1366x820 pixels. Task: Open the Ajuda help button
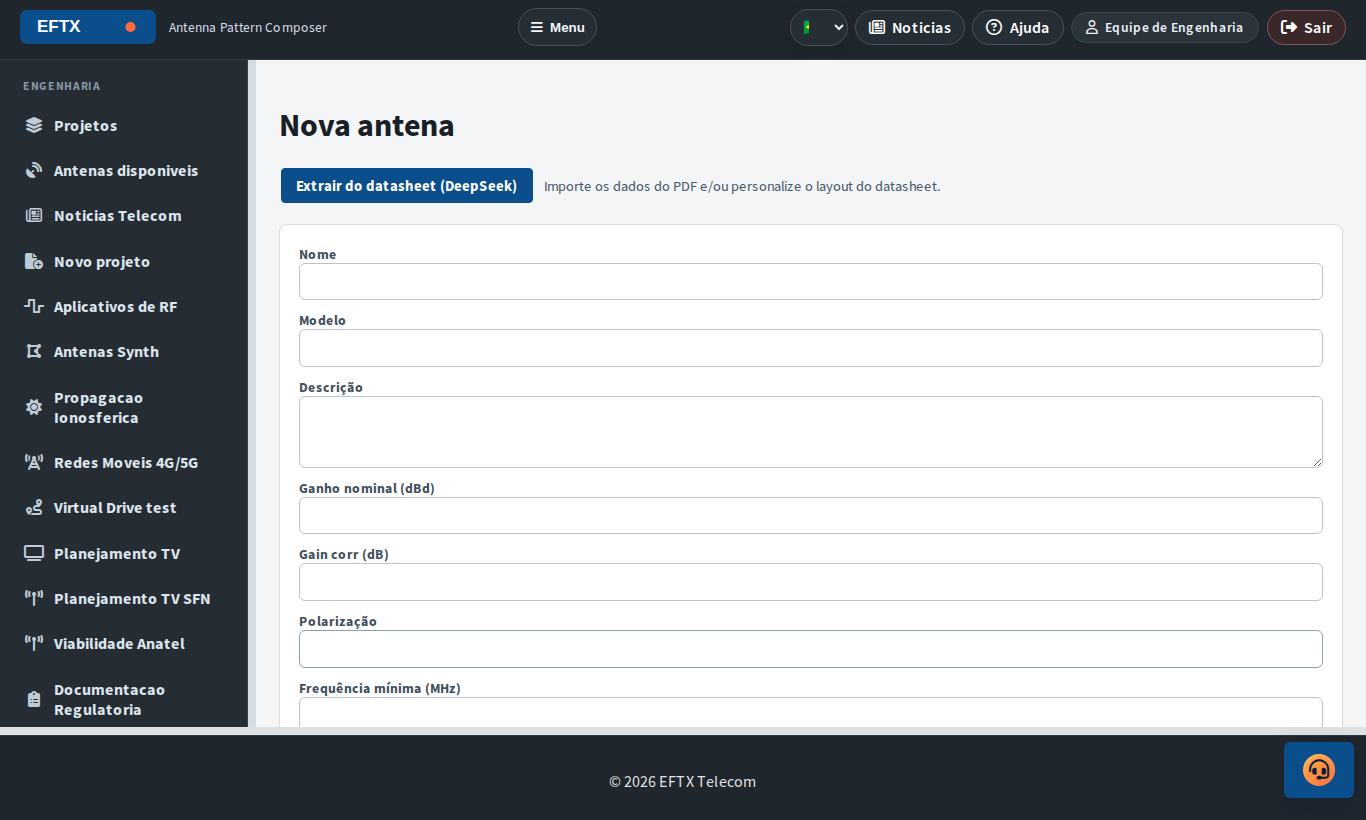click(x=1018, y=27)
